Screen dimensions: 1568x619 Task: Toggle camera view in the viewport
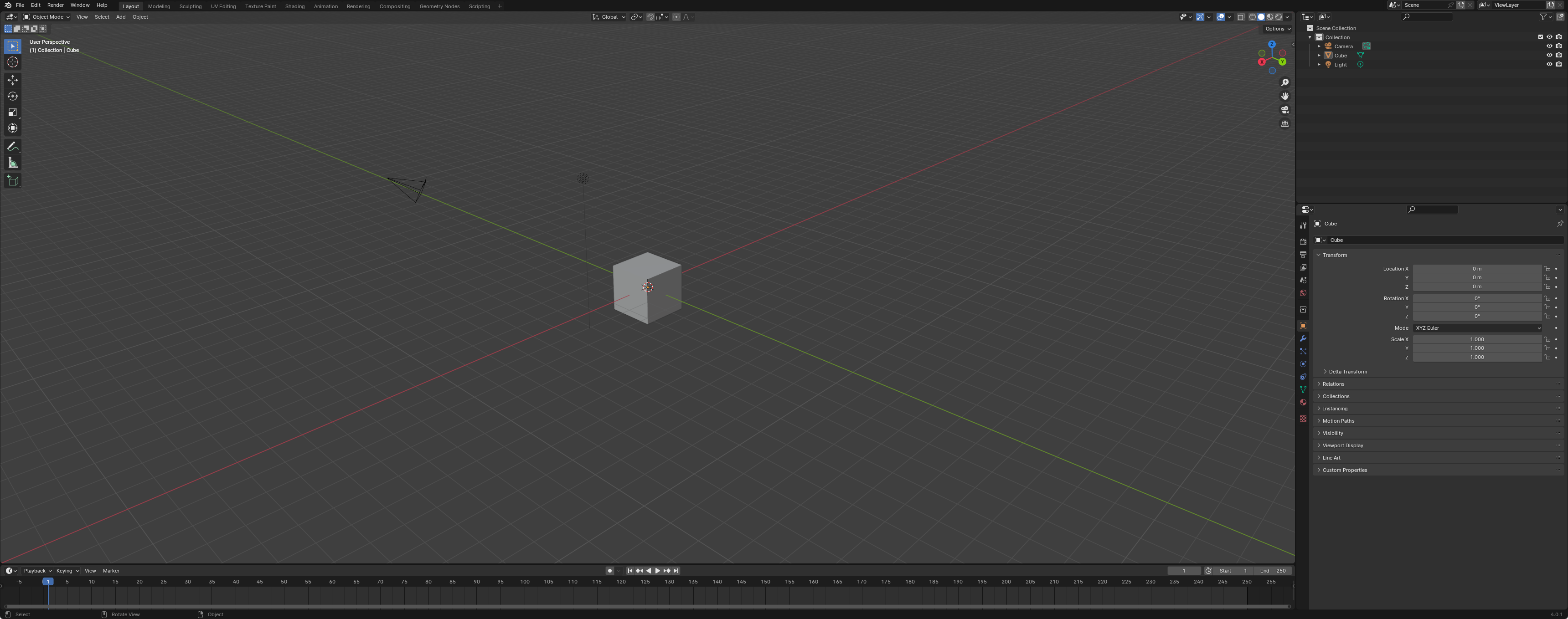coord(1284,110)
